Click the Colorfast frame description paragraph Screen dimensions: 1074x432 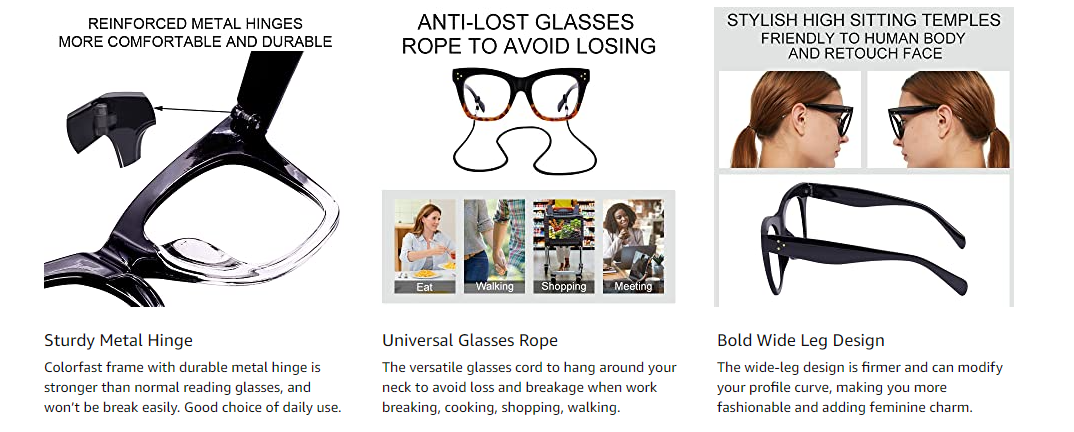click(193, 387)
